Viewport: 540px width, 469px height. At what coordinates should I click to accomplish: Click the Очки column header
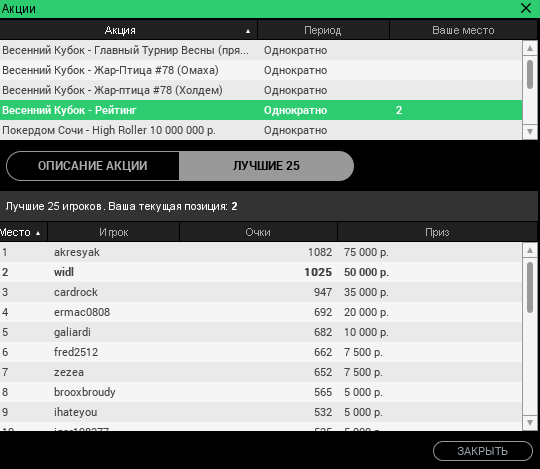(x=258, y=232)
